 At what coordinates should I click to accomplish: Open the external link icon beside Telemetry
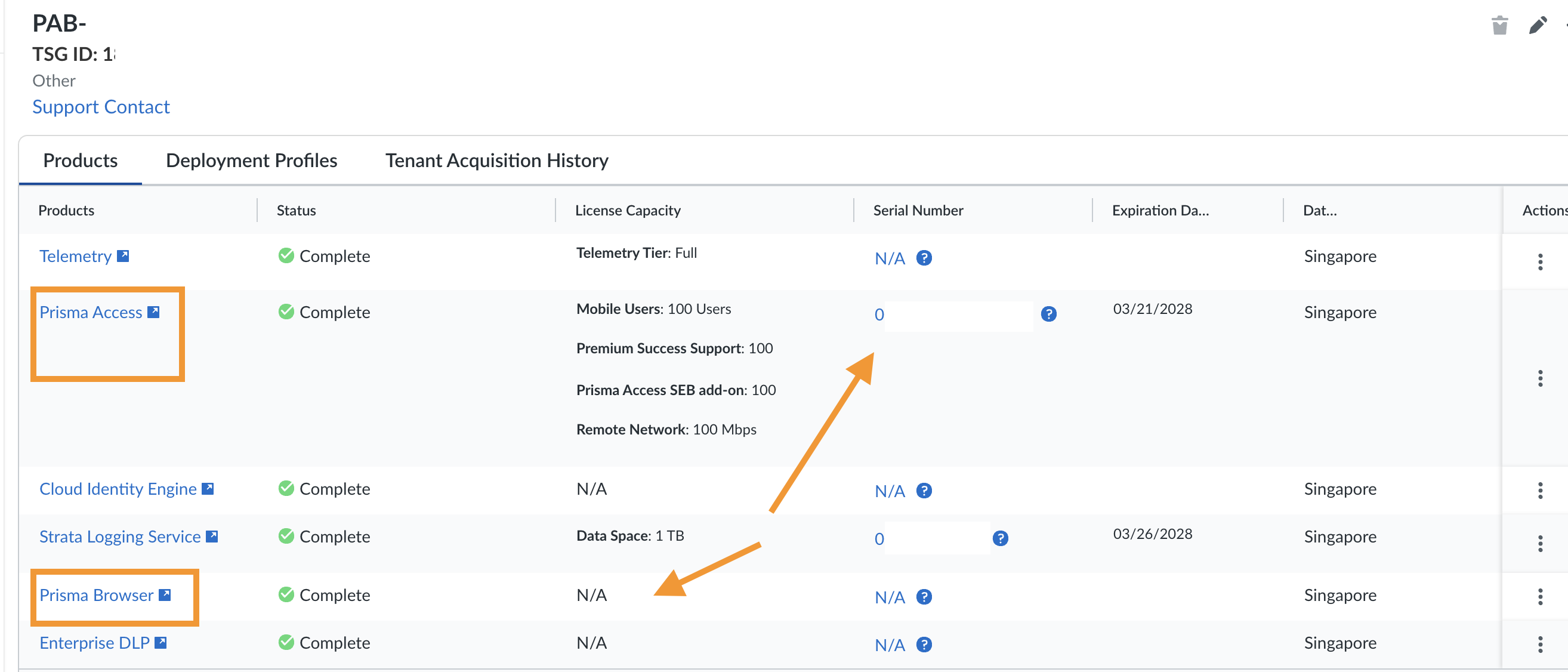tap(123, 255)
